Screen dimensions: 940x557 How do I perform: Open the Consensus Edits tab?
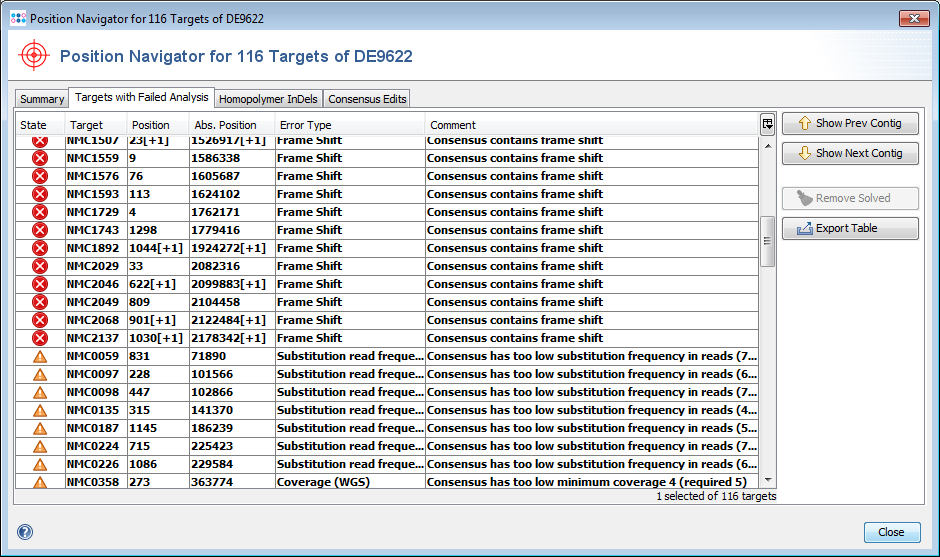[x=367, y=99]
